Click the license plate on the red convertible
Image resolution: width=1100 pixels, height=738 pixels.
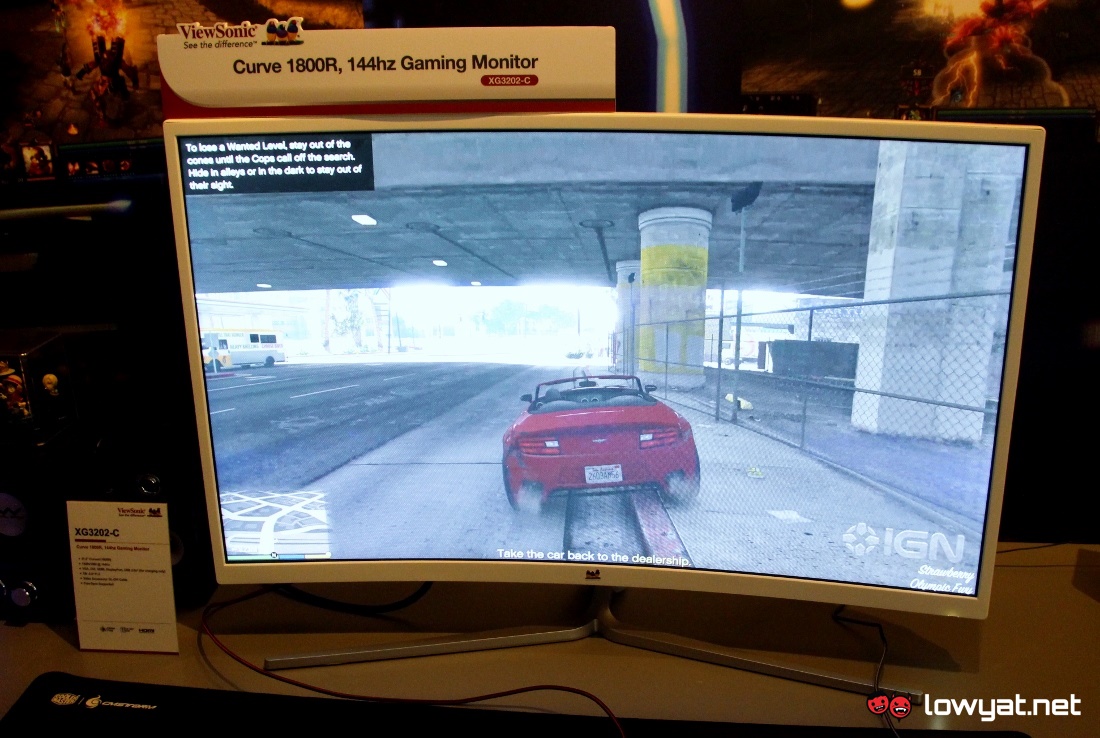coord(603,474)
